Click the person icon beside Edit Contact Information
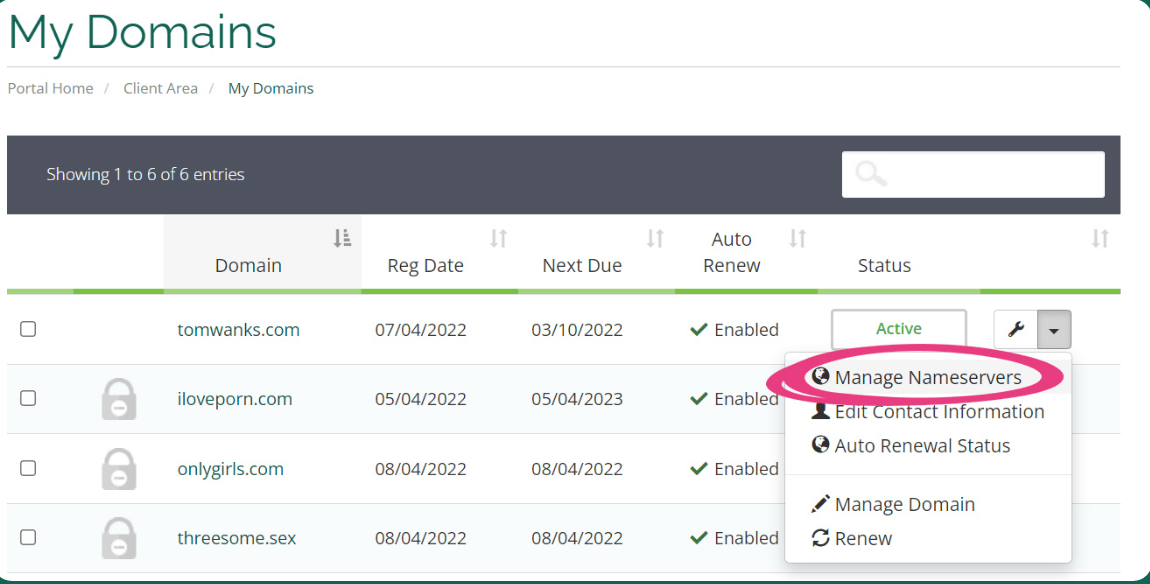Image resolution: width=1150 pixels, height=584 pixels. pos(821,411)
